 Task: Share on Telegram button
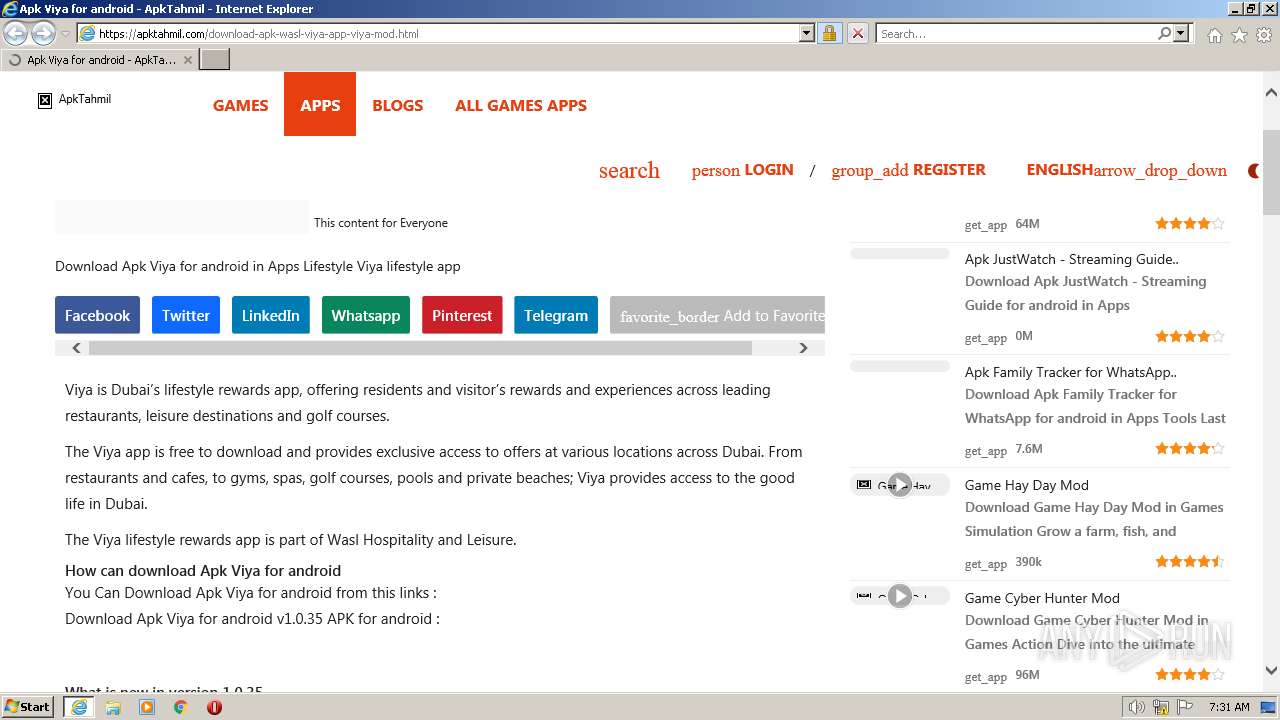tap(556, 315)
